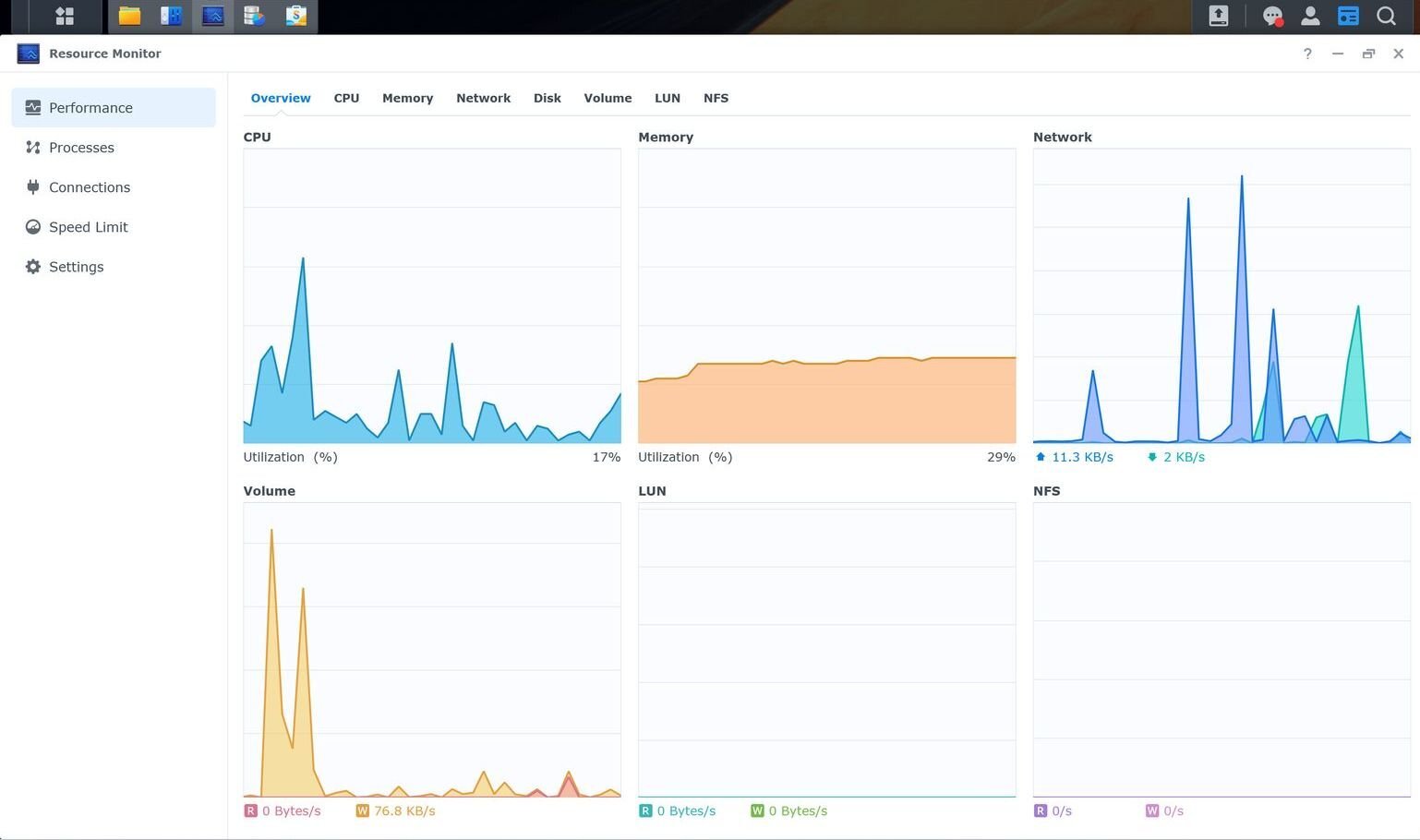Click the Resource Monitor title bar icon

point(29,54)
